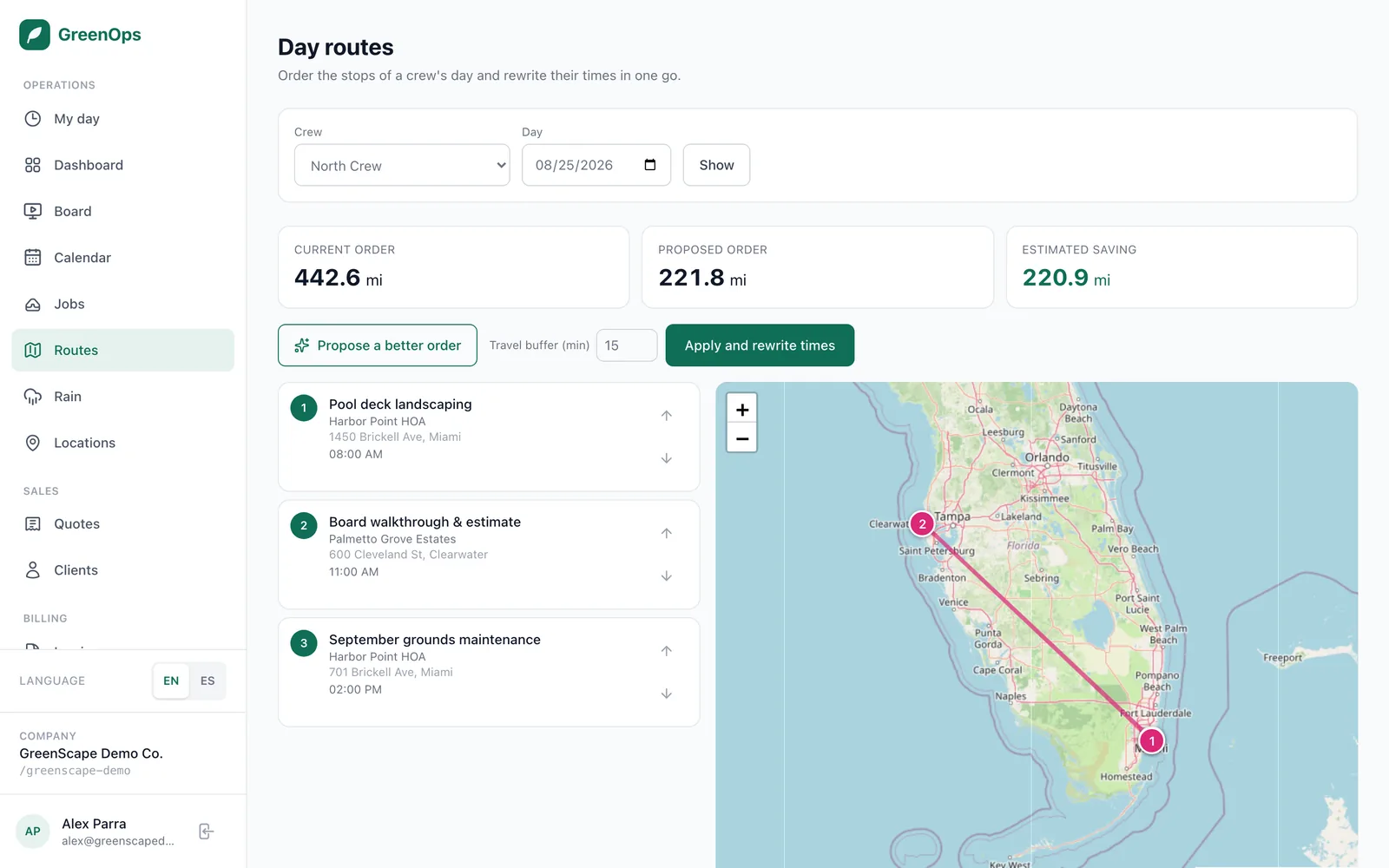Click Apply and rewrite times
Viewport: 1389px width, 868px height.
[760, 345]
